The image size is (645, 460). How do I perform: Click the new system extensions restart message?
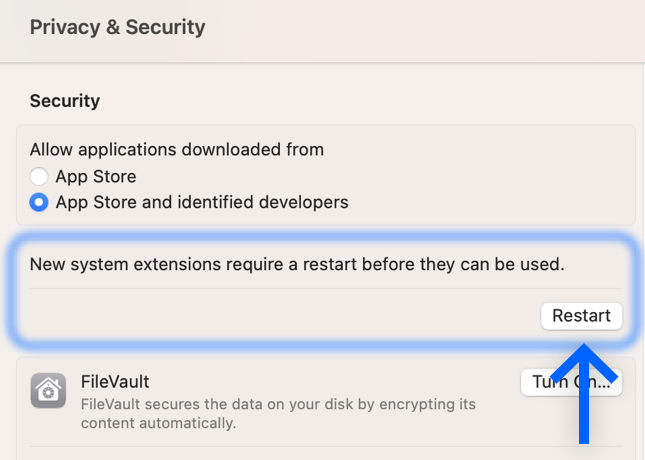297,264
